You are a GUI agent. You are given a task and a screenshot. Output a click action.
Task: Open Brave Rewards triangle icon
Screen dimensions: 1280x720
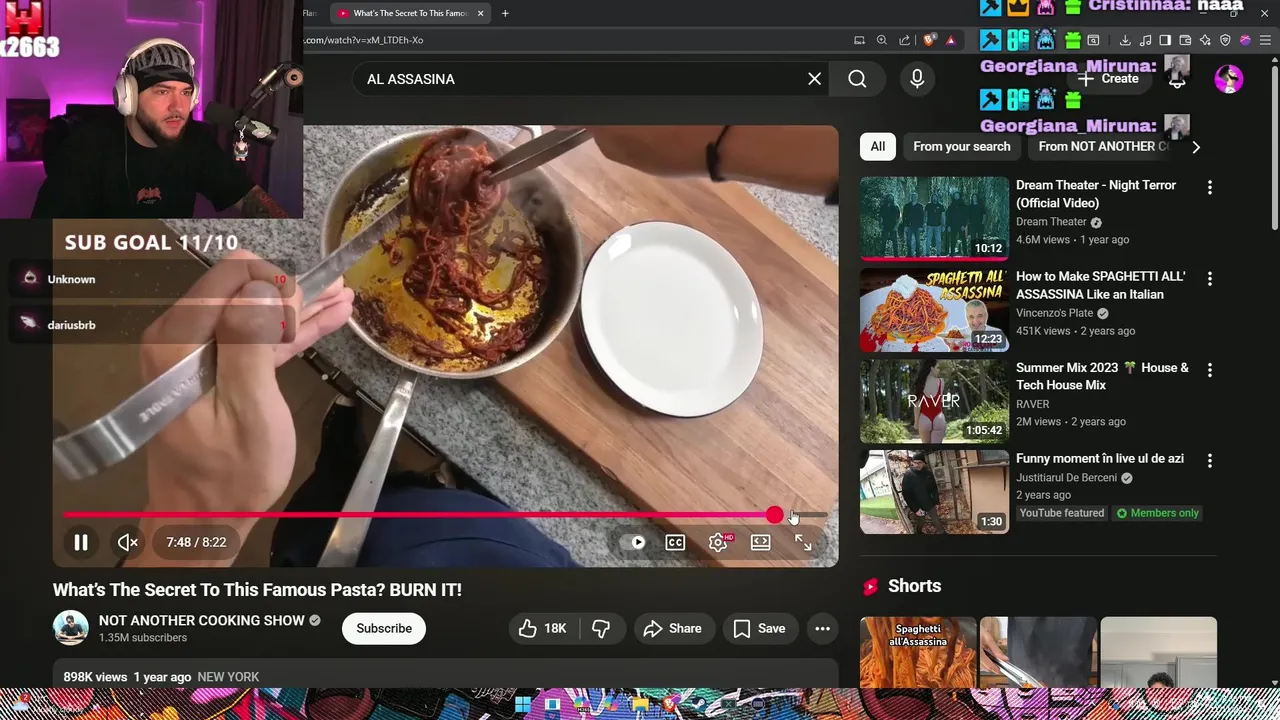click(x=951, y=40)
